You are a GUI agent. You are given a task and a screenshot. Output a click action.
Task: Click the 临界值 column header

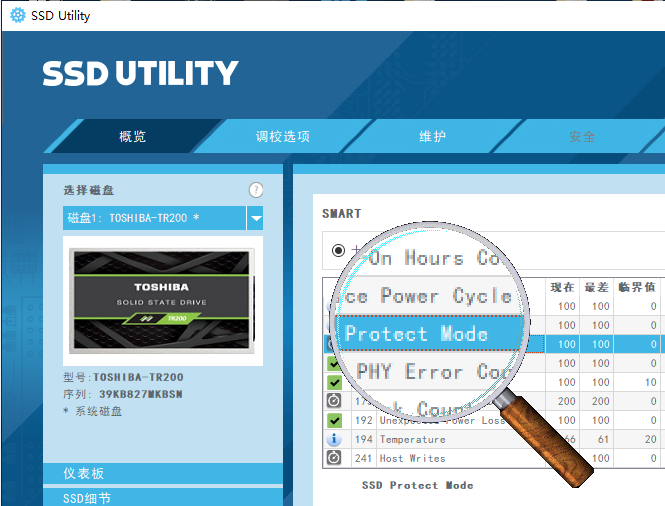(637, 287)
